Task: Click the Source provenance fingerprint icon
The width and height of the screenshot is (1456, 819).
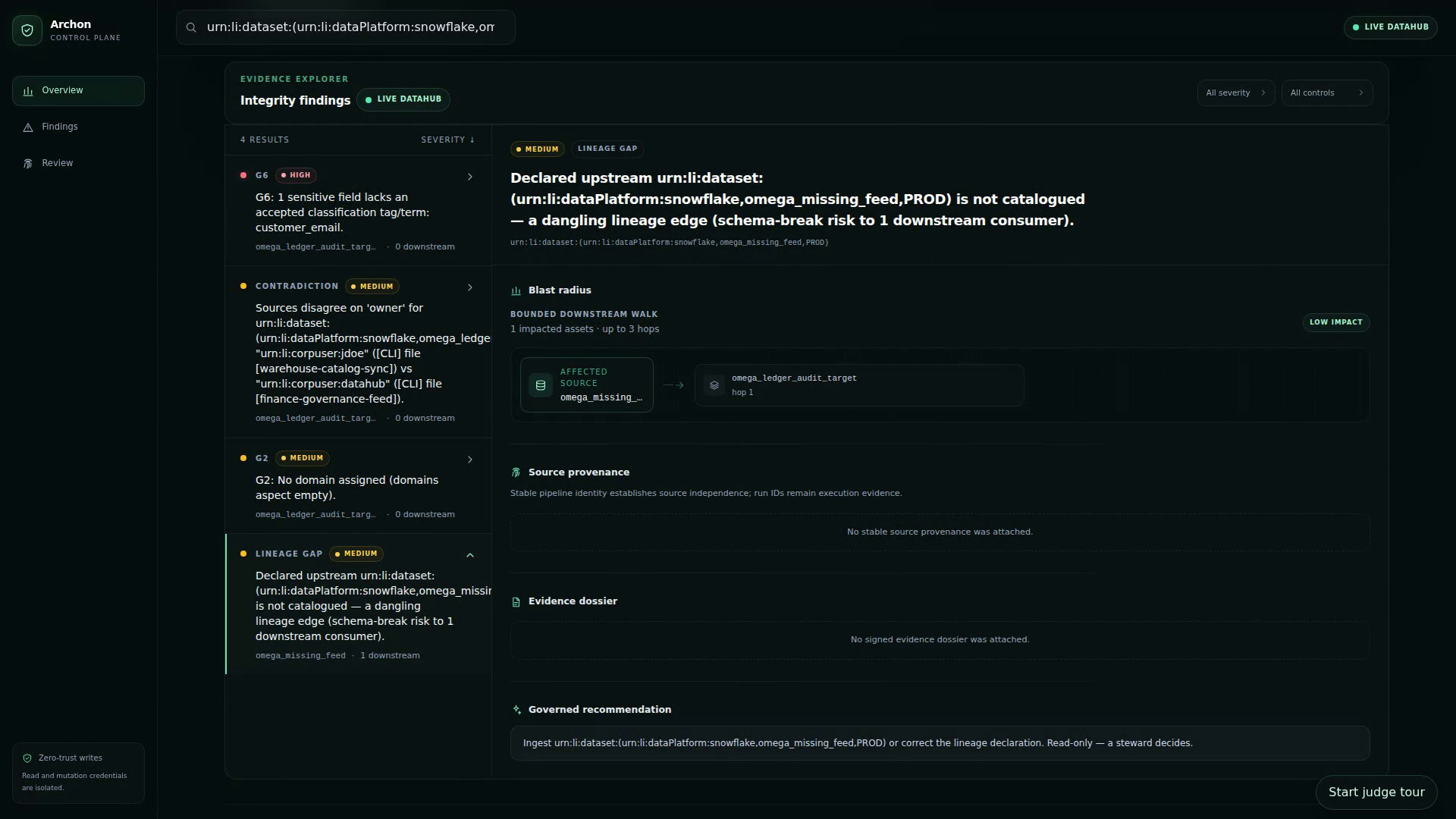Action: pyautogui.click(x=516, y=472)
